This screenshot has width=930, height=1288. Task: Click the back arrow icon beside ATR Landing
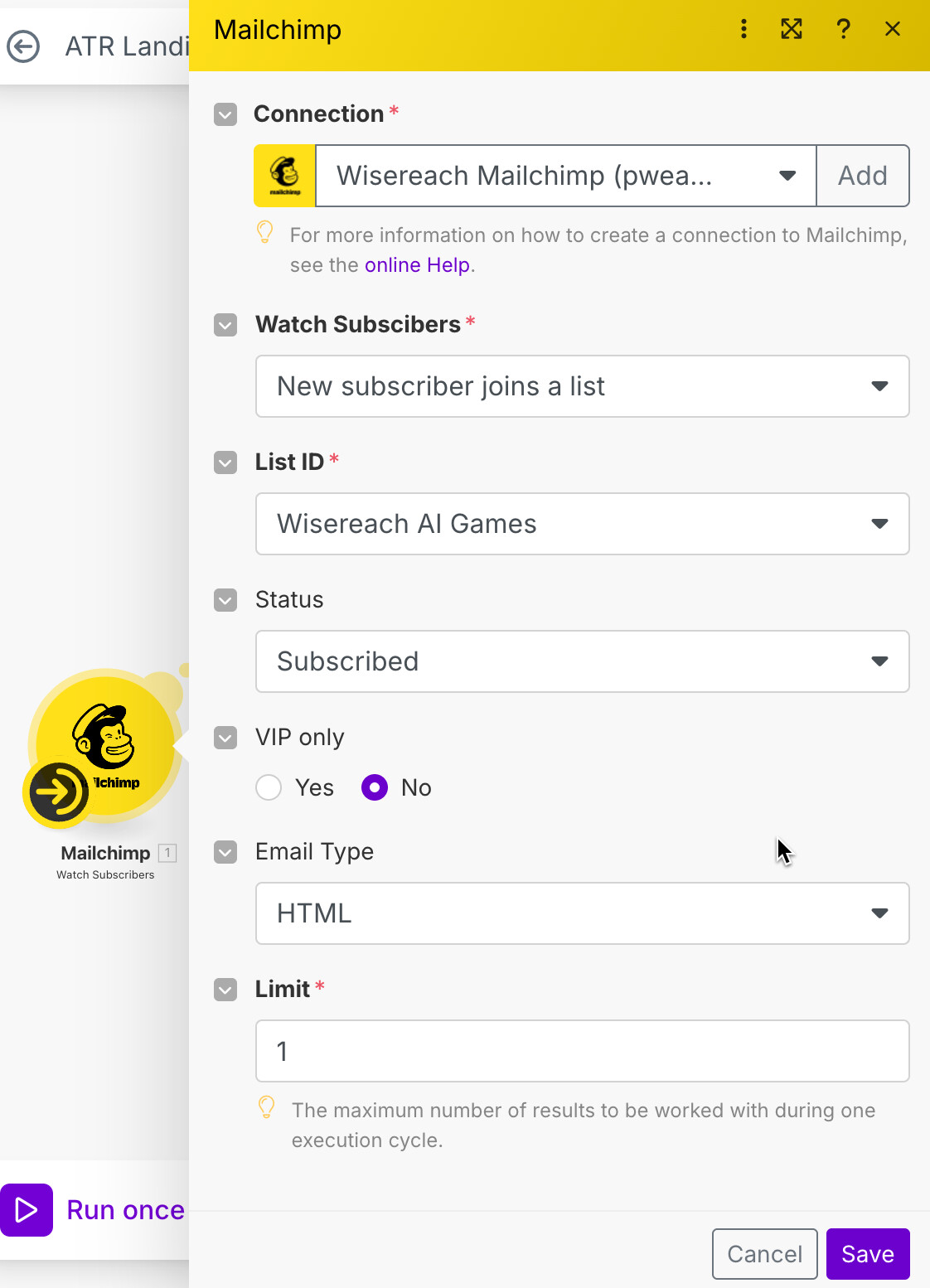click(x=23, y=46)
